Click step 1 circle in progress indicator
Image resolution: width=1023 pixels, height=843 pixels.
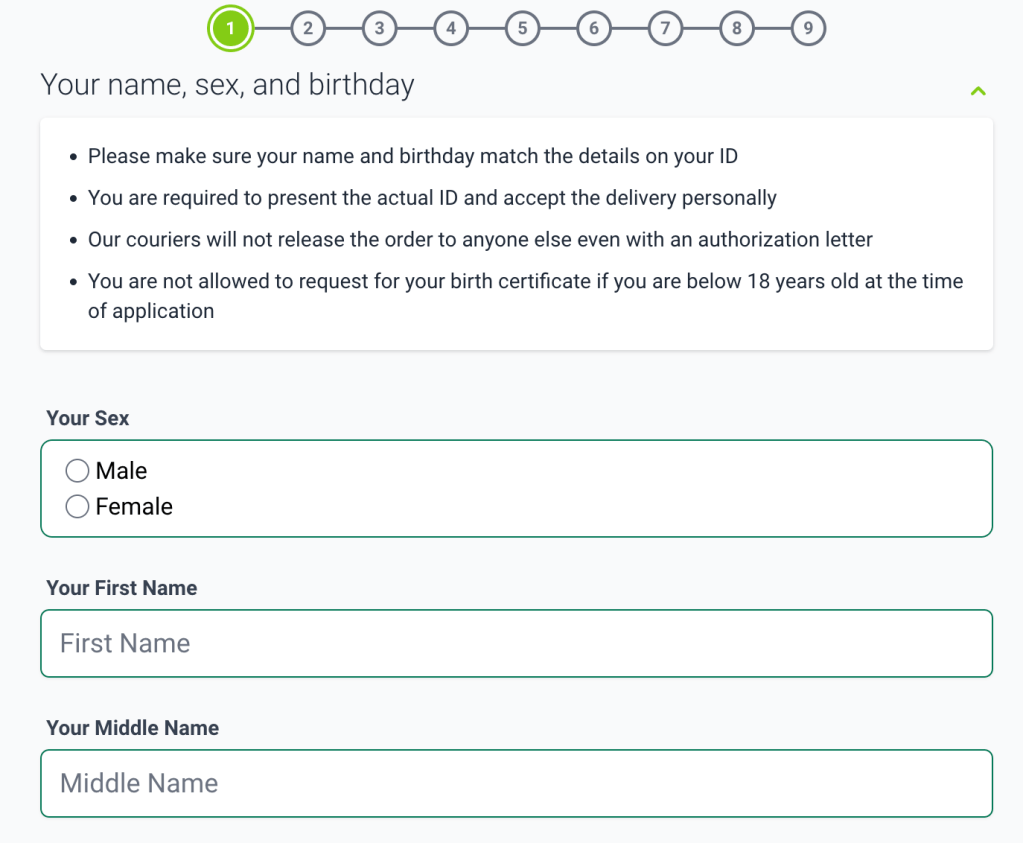(x=231, y=29)
